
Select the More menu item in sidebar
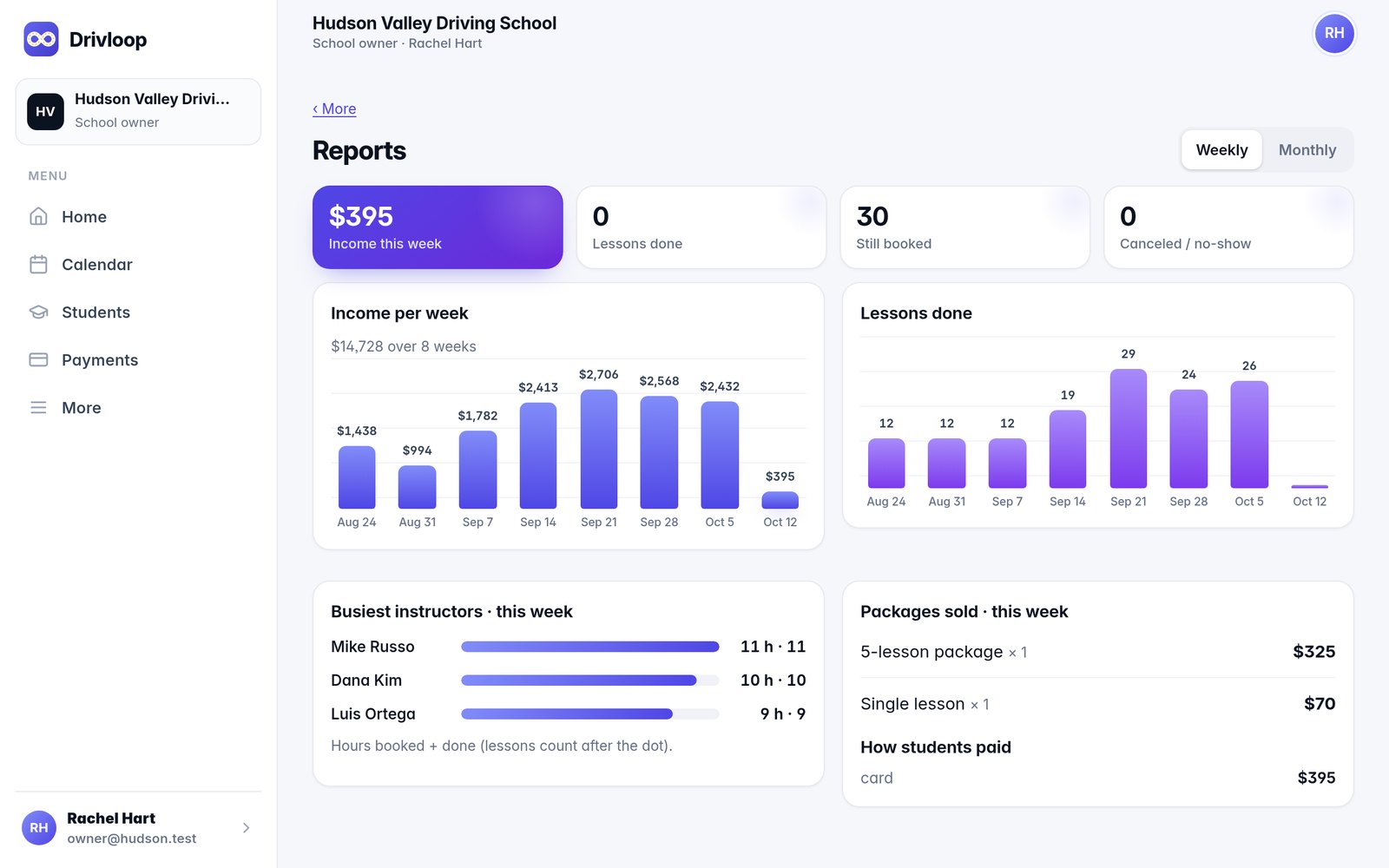138,407
